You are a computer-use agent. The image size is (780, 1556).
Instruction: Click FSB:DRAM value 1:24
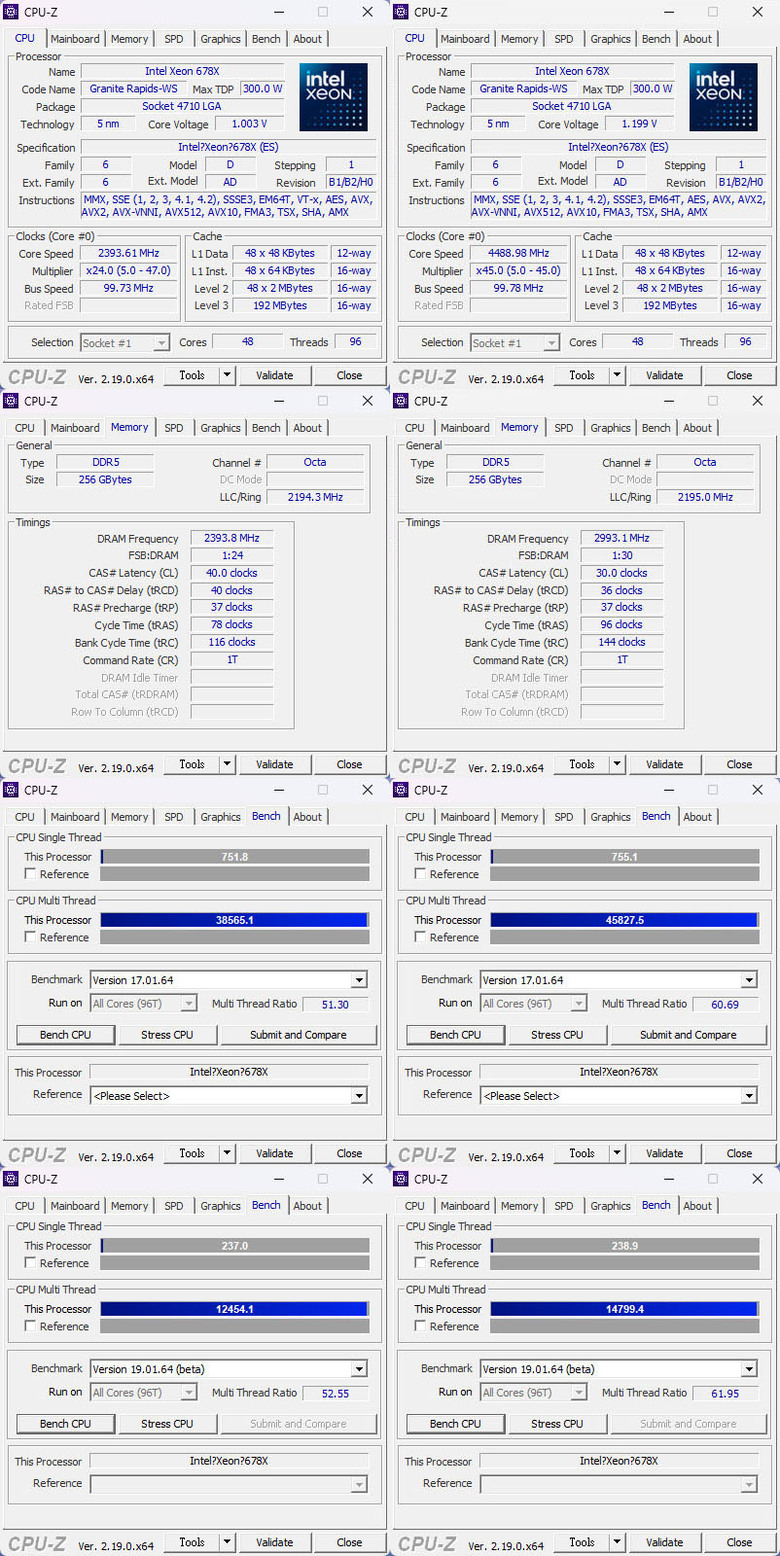(231, 556)
